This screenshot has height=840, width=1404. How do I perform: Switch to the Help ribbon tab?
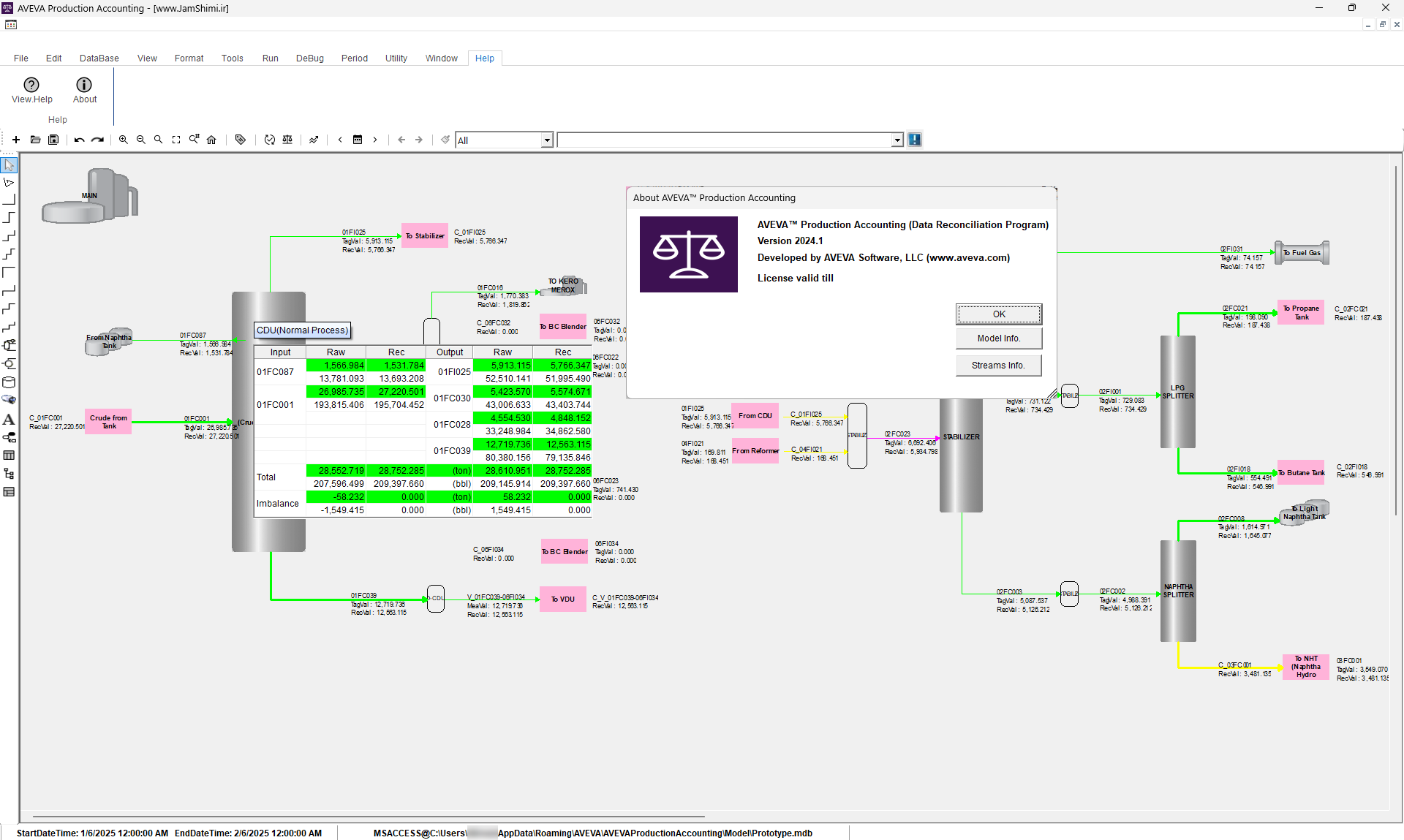pyautogui.click(x=485, y=58)
